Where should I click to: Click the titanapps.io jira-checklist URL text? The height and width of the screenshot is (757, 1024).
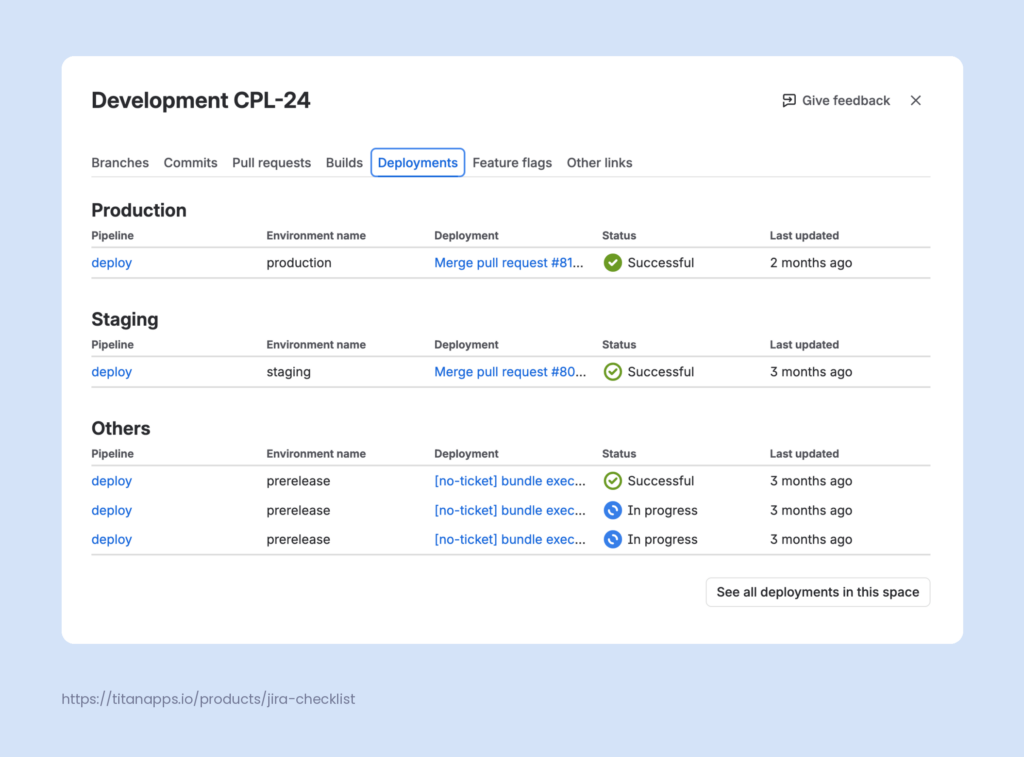point(208,699)
